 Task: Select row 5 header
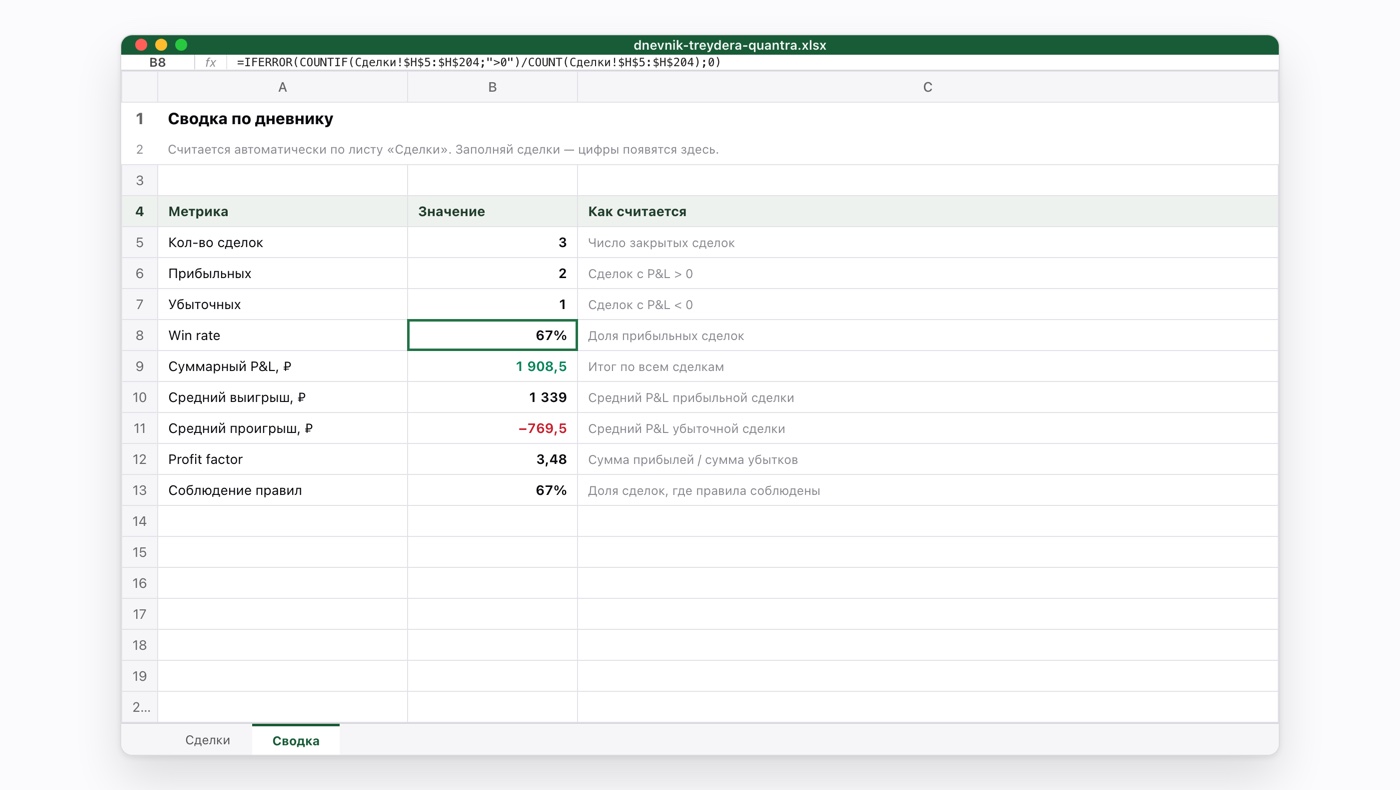pyautogui.click(x=140, y=242)
